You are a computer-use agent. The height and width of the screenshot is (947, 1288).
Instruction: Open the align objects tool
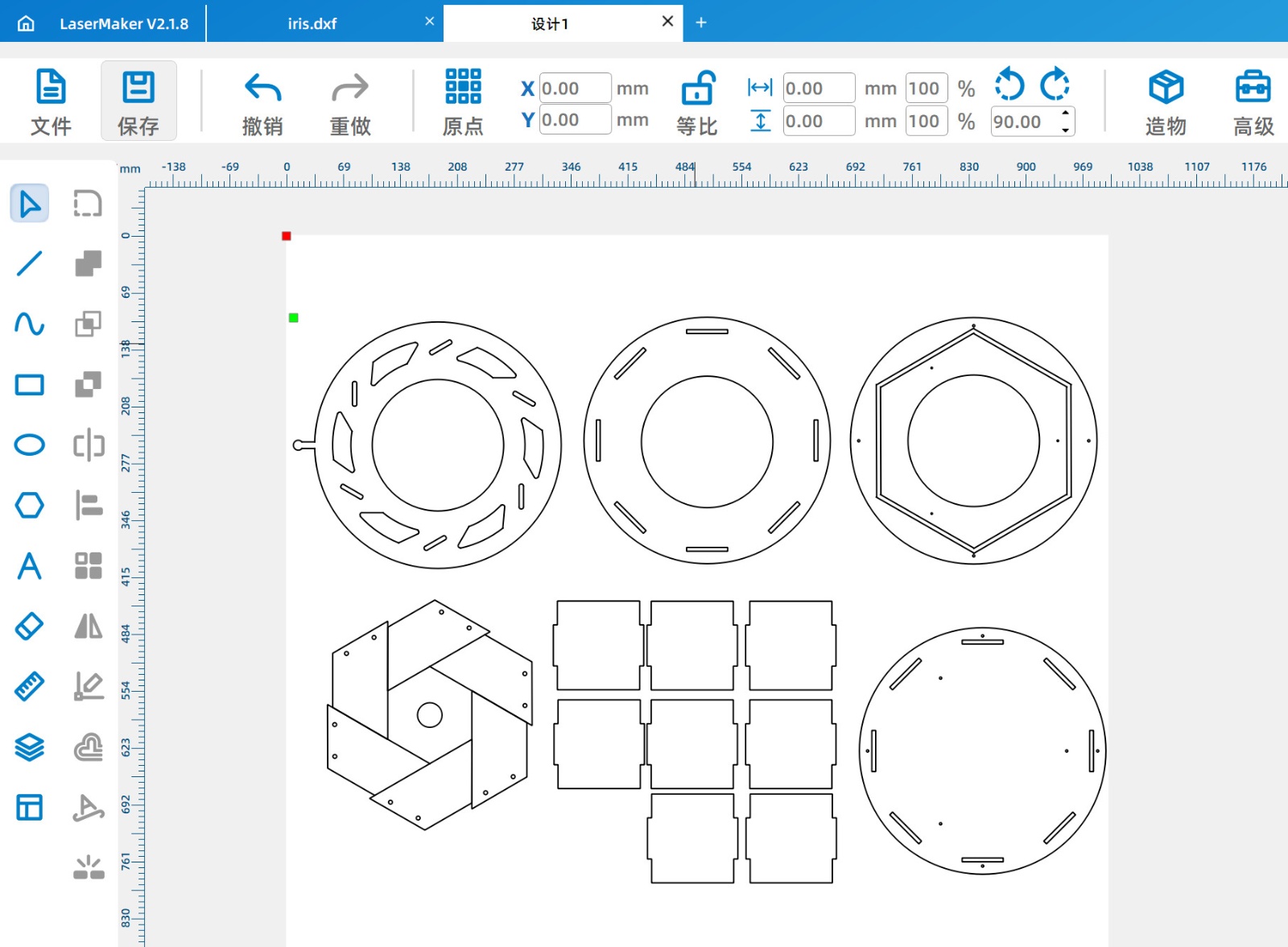pos(89,506)
